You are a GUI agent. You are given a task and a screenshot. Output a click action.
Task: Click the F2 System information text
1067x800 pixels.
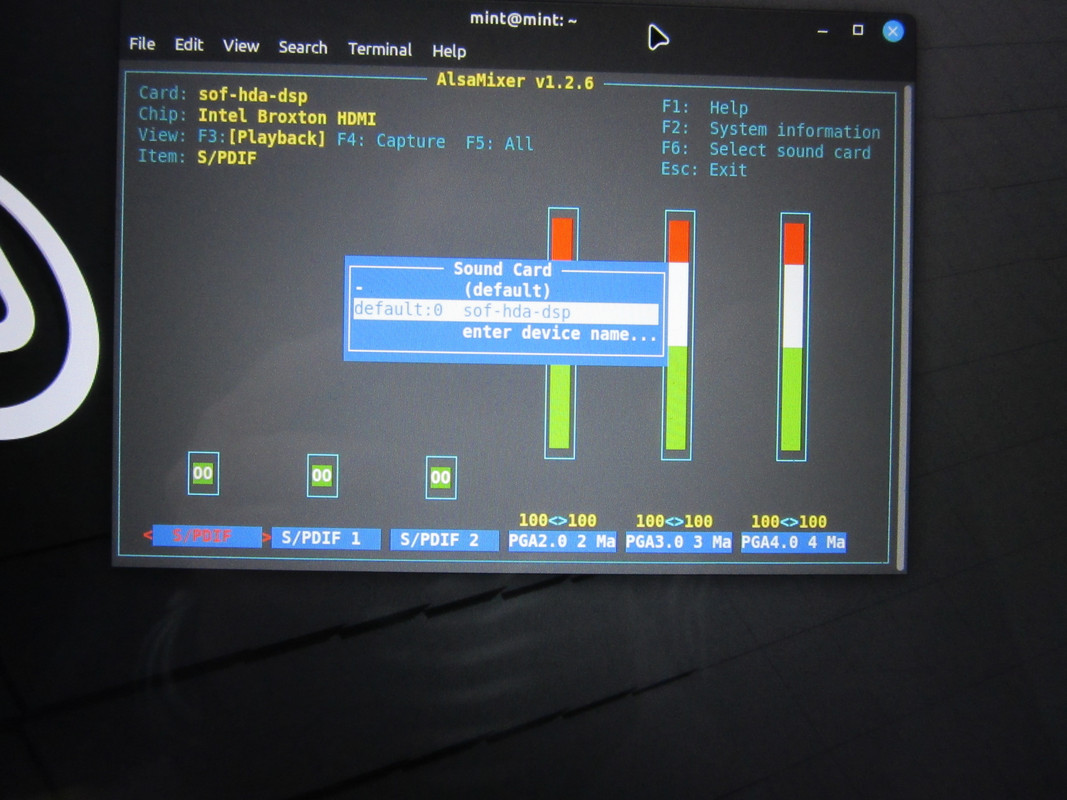(770, 129)
